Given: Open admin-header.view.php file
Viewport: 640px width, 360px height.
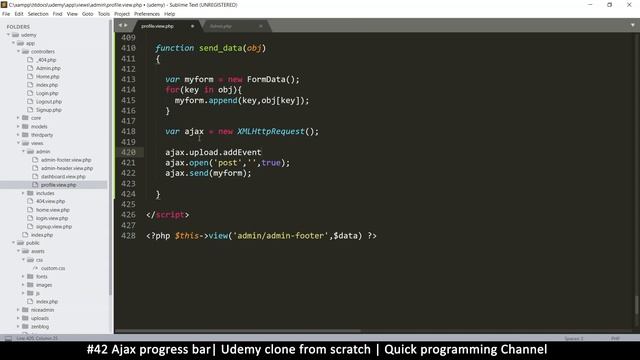Looking at the screenshot, I should (67, 168).
